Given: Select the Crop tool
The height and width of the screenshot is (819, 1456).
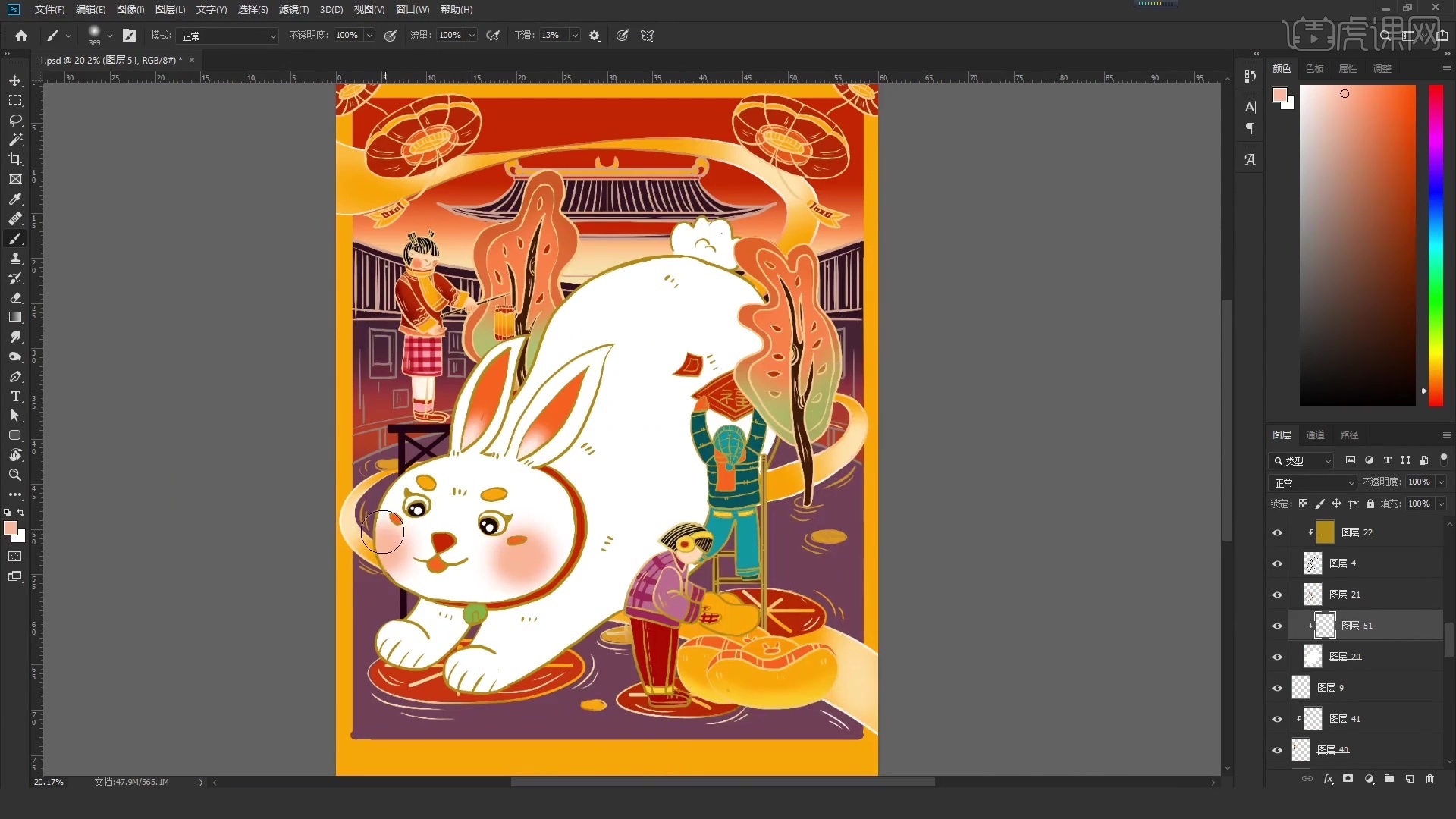Looking at the screenshot, I should 15,159.
